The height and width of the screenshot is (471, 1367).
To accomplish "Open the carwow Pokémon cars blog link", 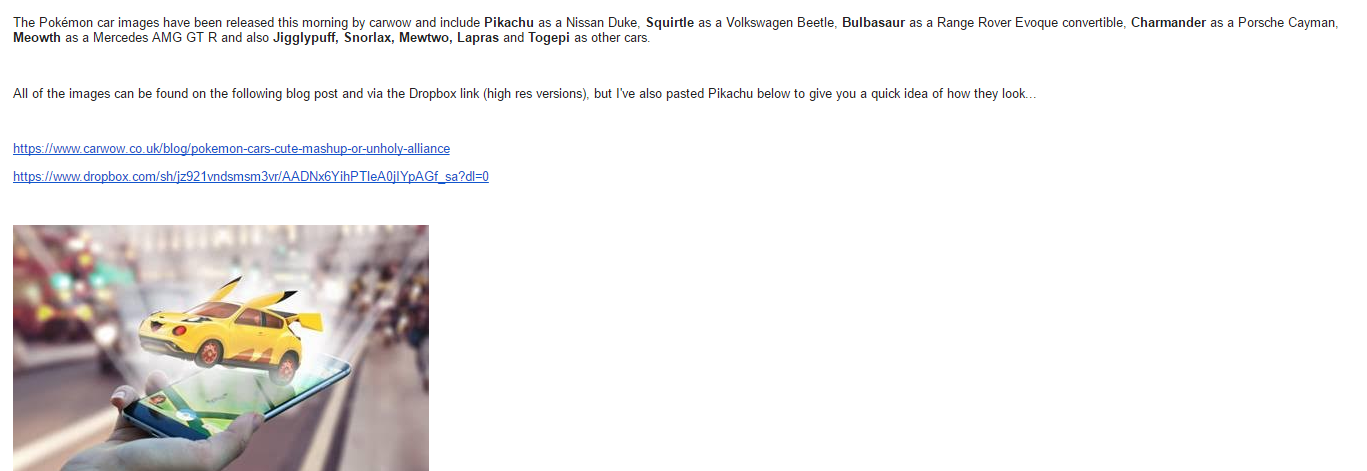I will [231, 148].
